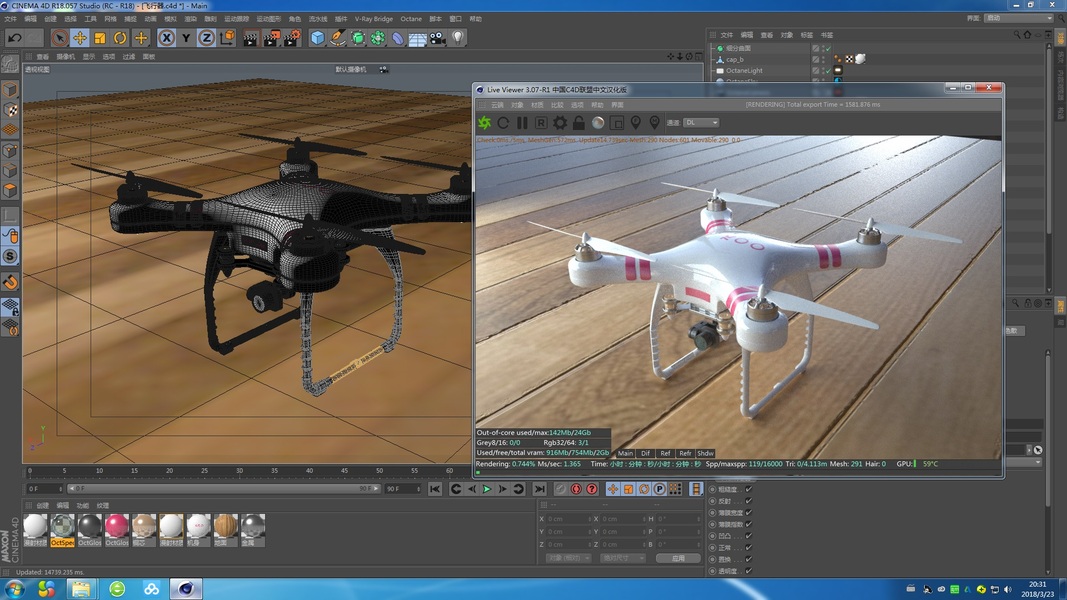Click the purple deformer icon
This screenshot has height=600, width=1067.
(397, 38)
